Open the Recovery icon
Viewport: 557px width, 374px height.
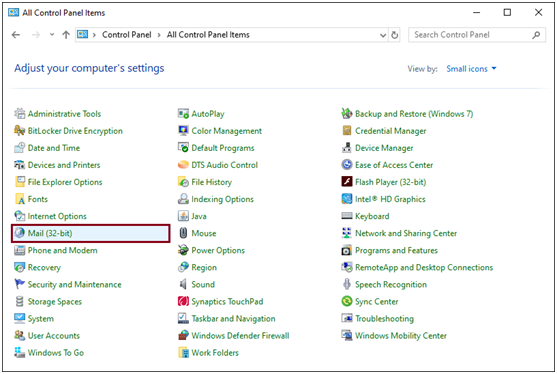(x=20, y=267)
